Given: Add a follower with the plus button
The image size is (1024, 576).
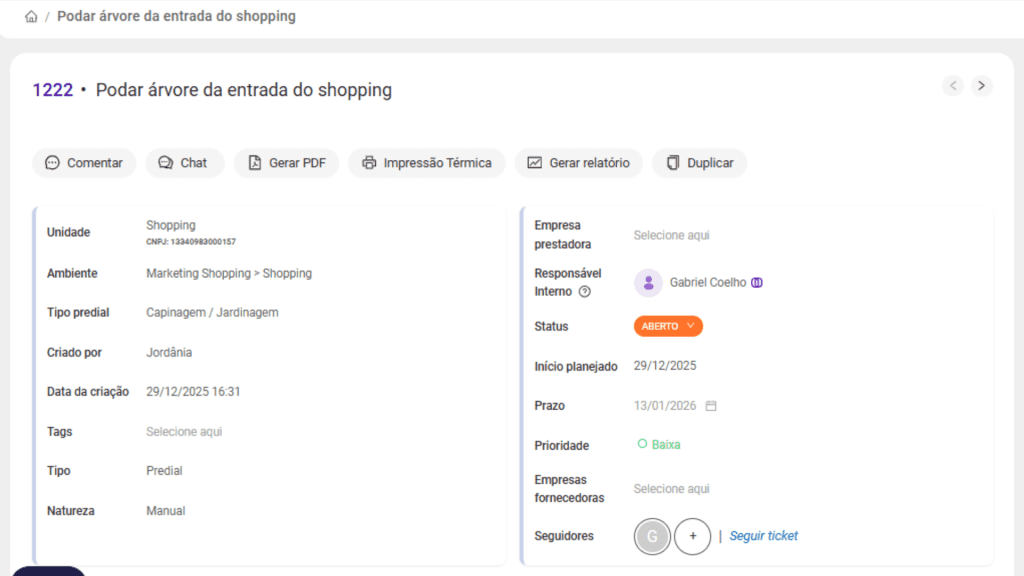Looking at the screenshot, I should click(x=692, y=536).
